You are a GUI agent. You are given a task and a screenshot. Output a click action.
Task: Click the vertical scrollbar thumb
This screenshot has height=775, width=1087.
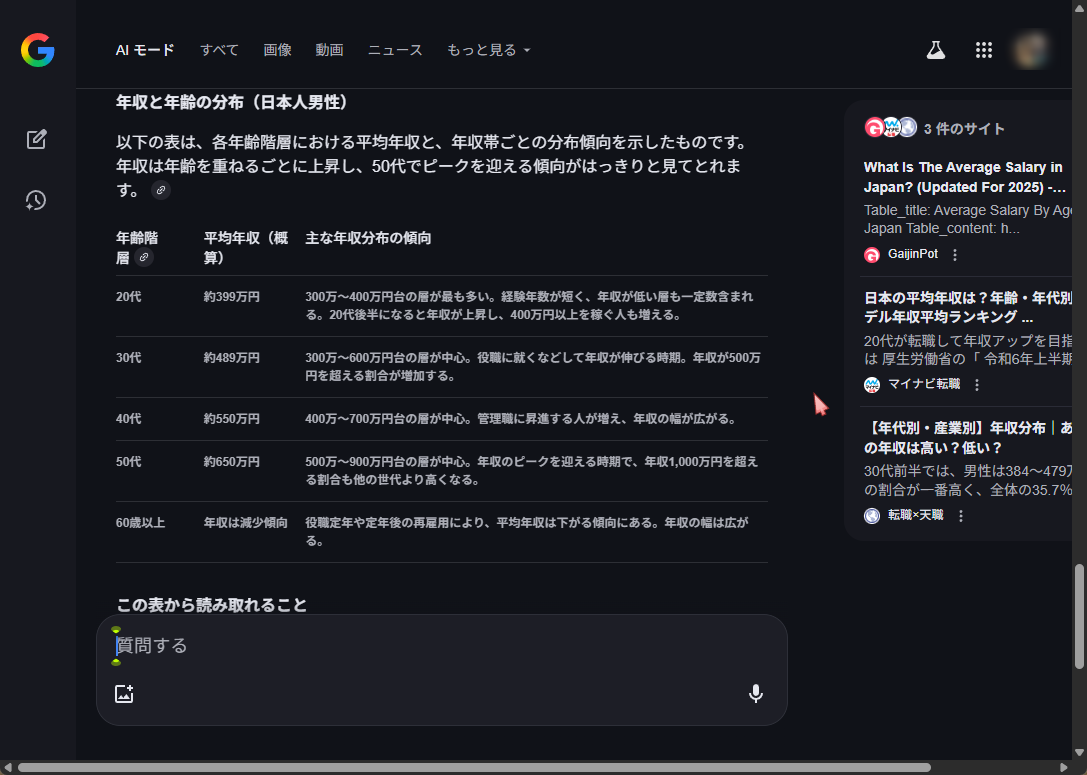[1079, 616]
